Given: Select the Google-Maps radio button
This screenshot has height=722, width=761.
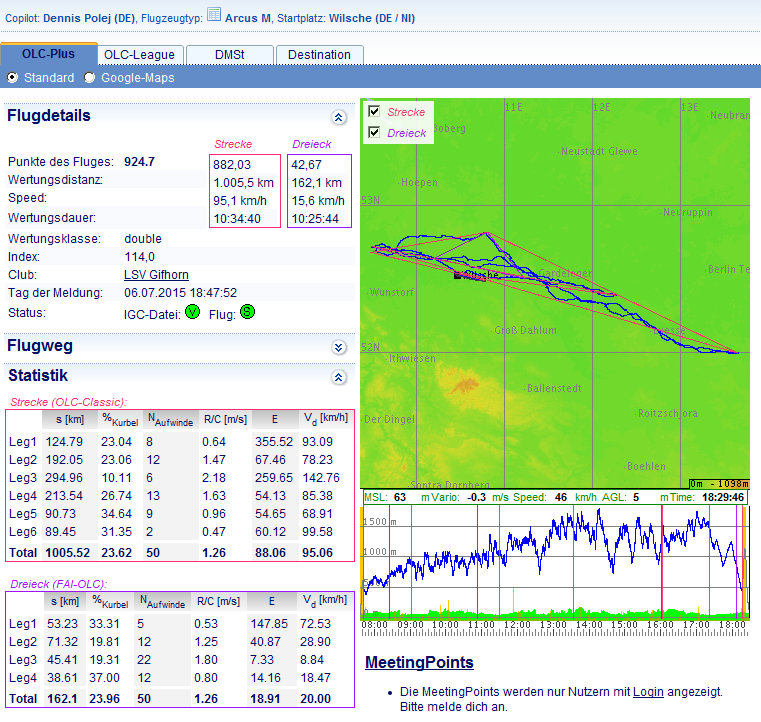Looking at the screenshot, I should [90, 78].
